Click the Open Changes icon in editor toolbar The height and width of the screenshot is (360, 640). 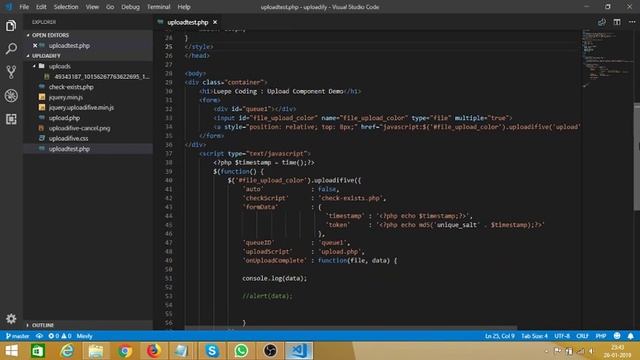(x=602, y=22)
